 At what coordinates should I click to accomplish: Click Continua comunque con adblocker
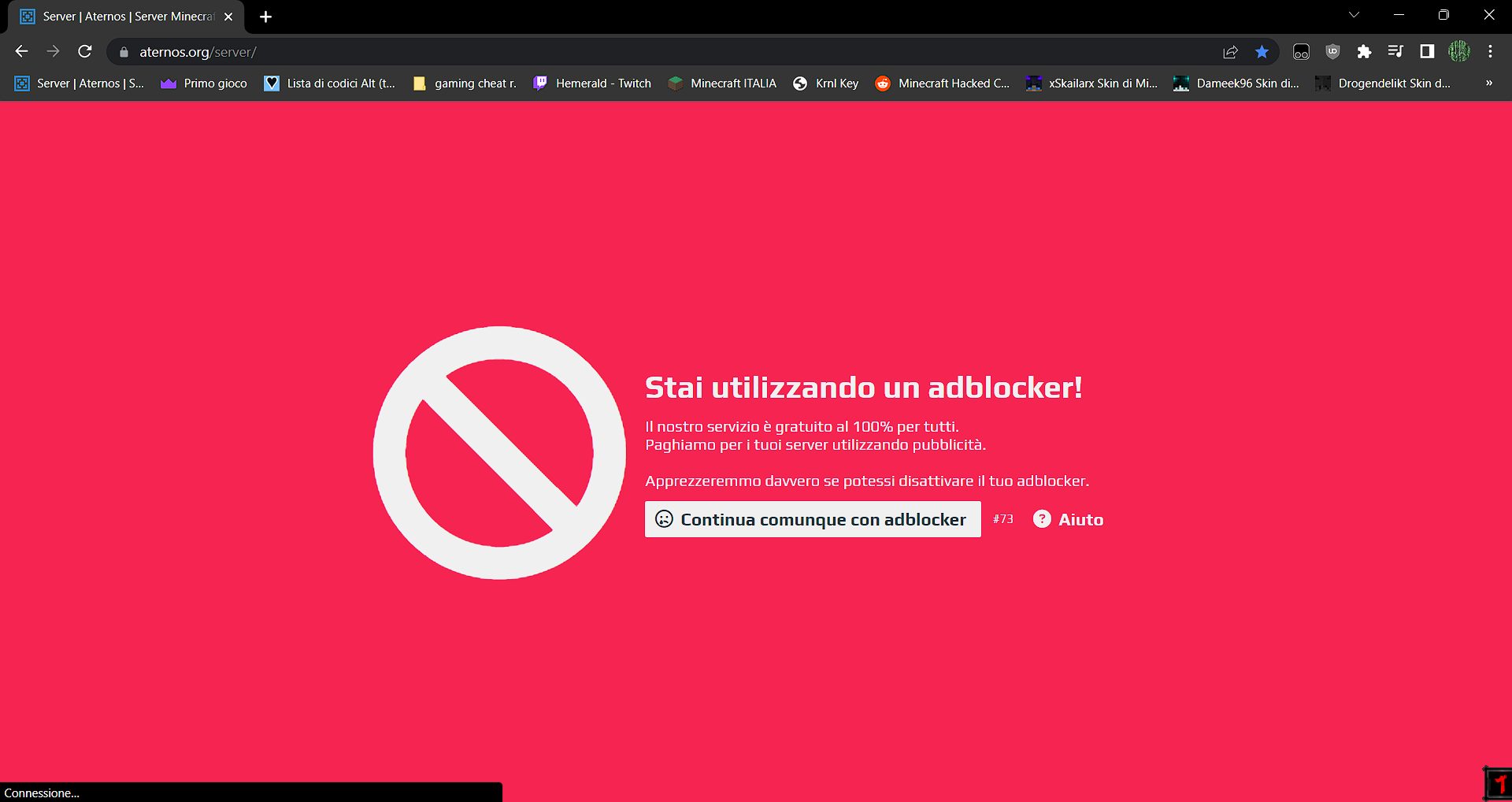point(813,519)
